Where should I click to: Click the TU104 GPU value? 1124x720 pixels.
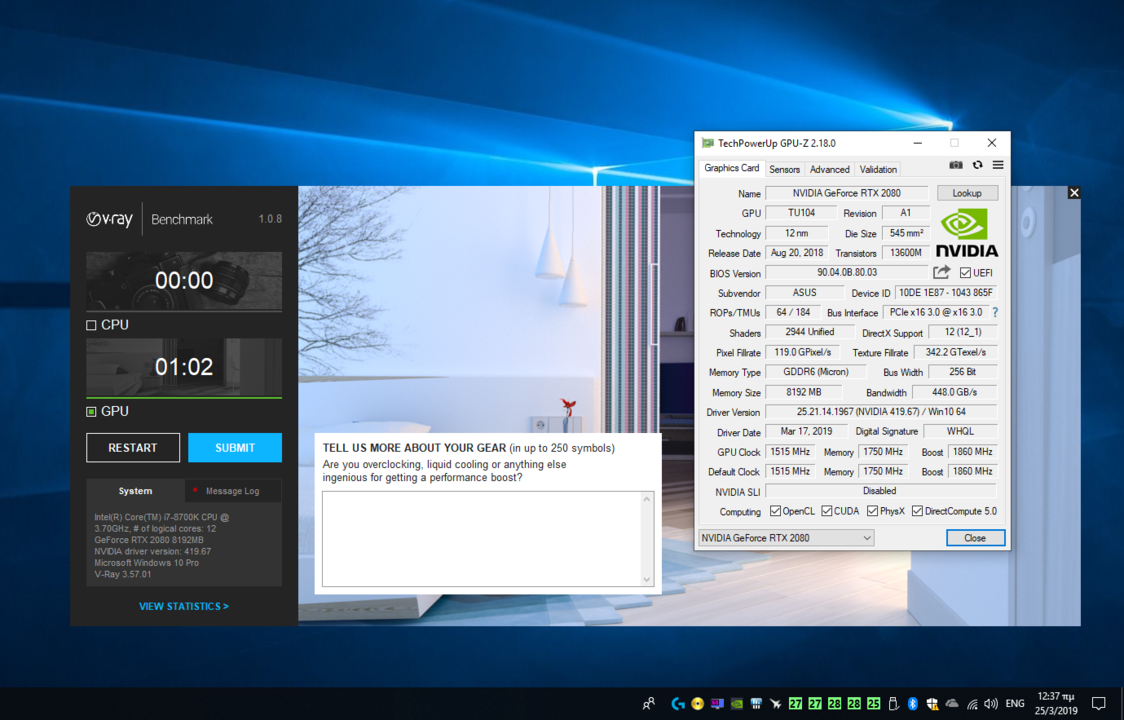[x=801, y=213]
